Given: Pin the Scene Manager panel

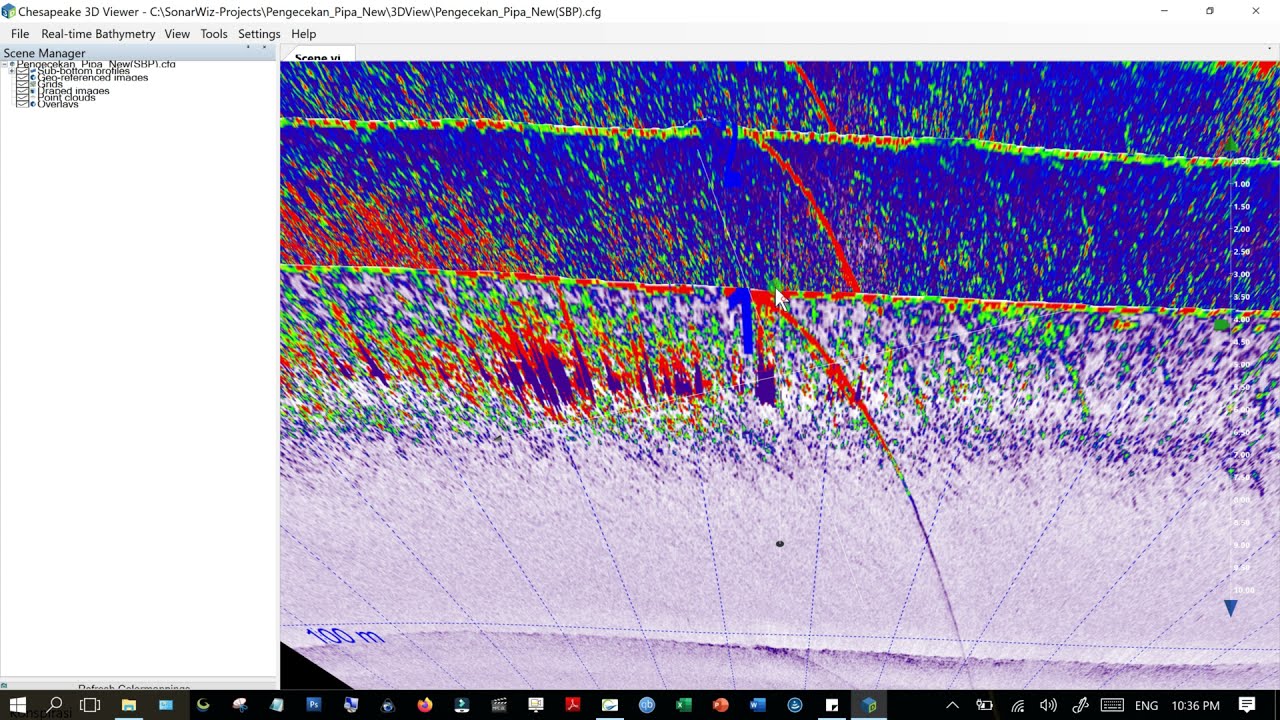Looking at the screenshot, I should click(248, 48).
